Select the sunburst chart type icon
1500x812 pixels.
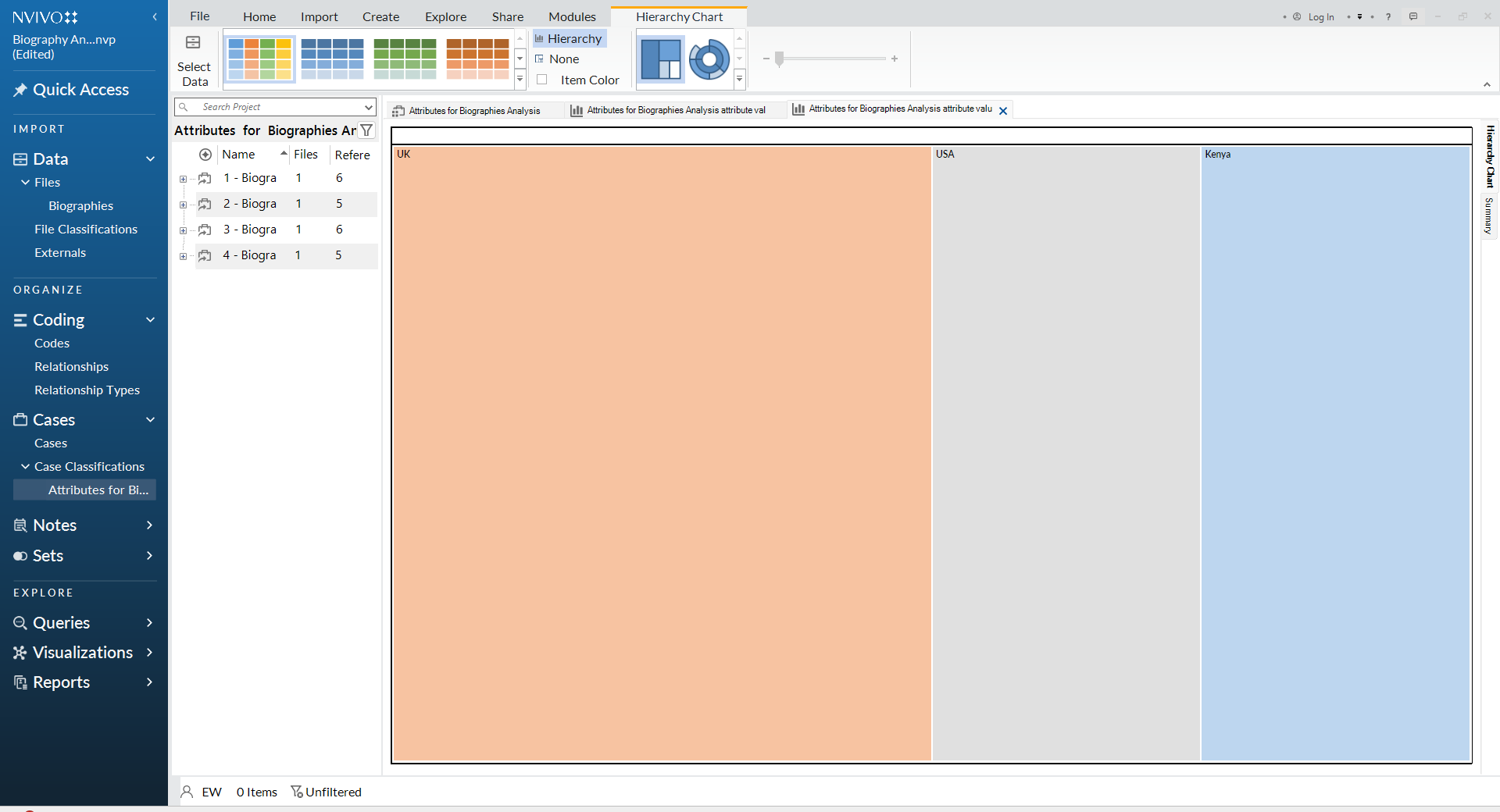tap(709, 59)
